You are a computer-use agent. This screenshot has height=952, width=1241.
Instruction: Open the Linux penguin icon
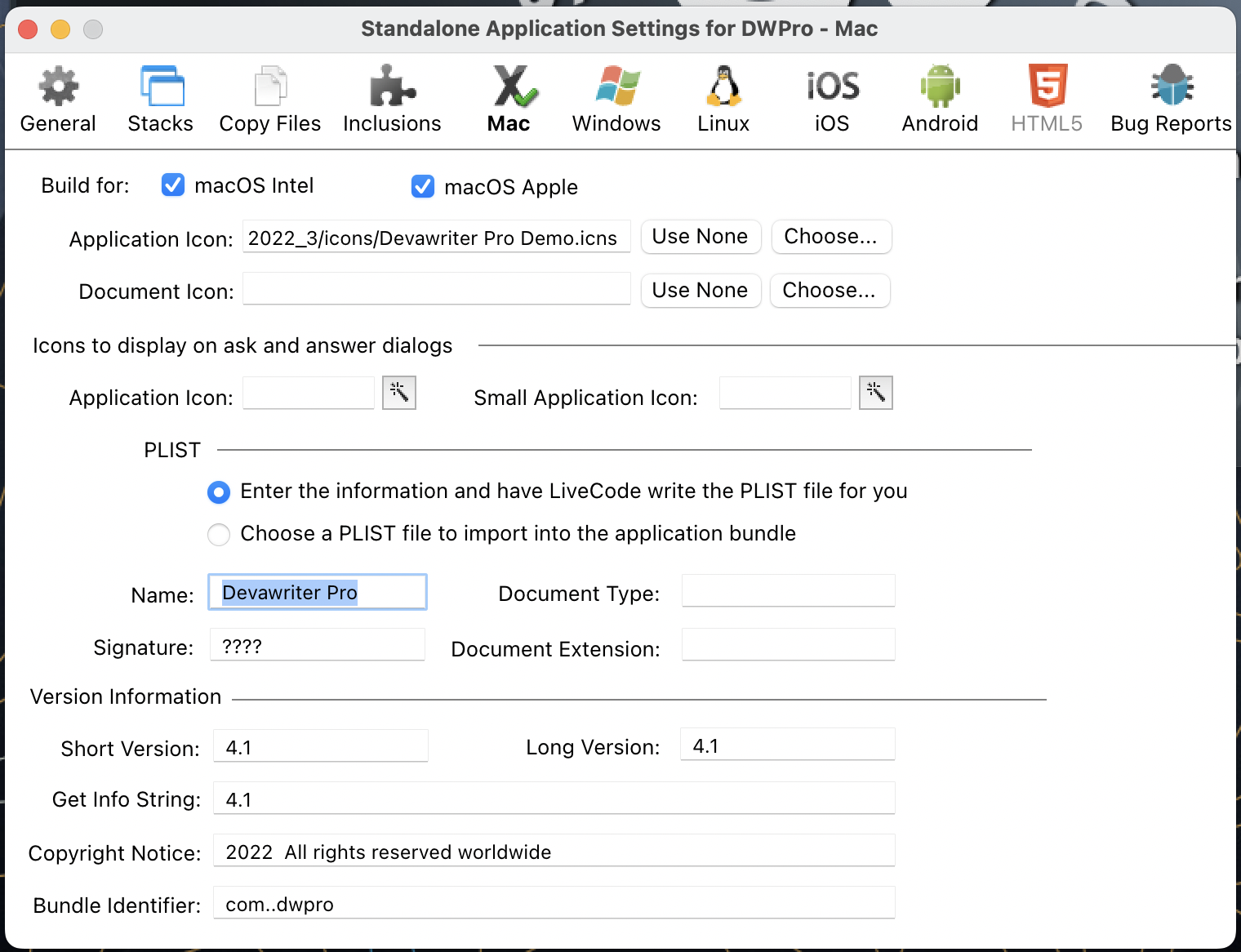click(x=723, y=86)
